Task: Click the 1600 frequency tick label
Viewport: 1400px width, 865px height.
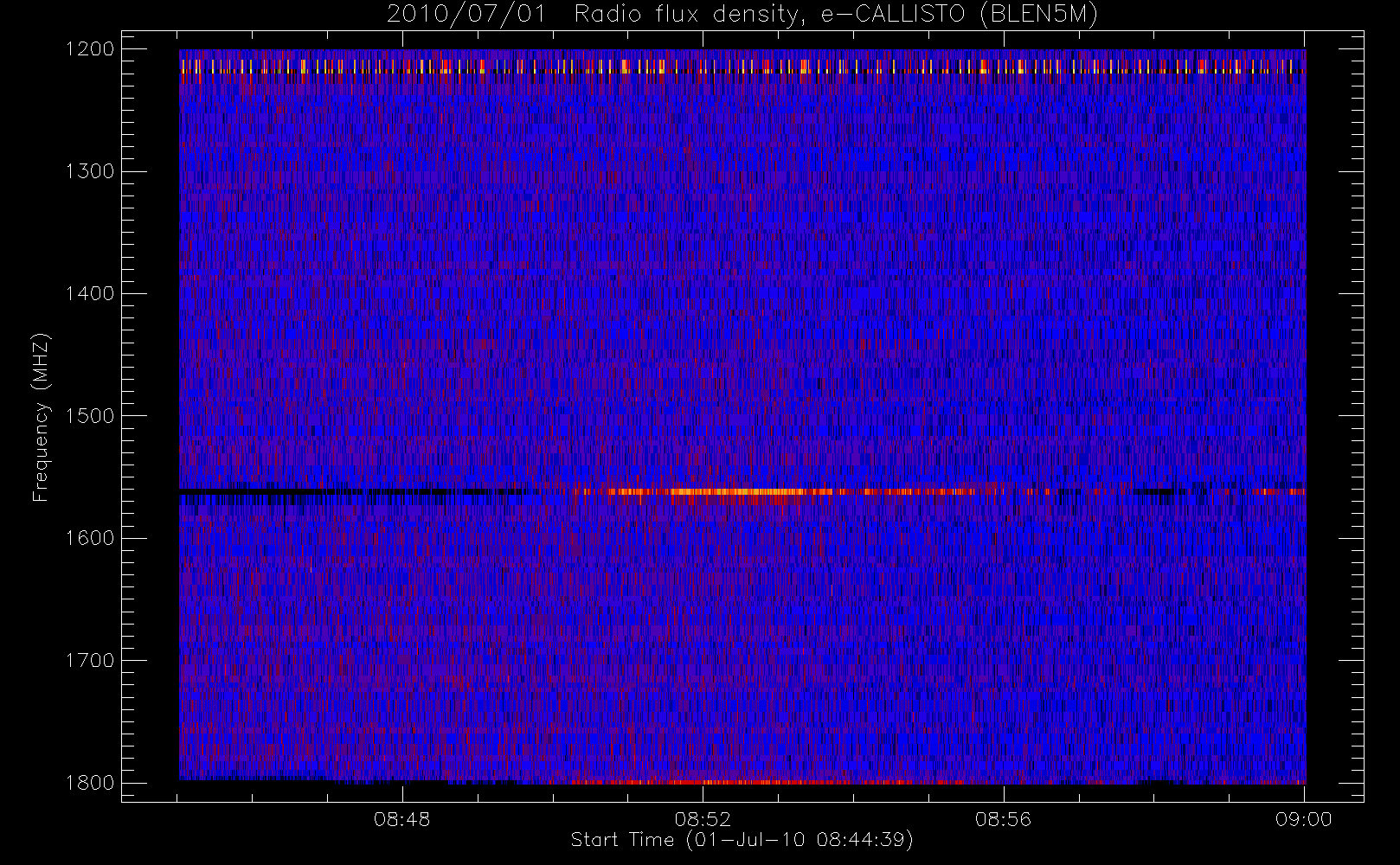Action: [x=90, y=538]
